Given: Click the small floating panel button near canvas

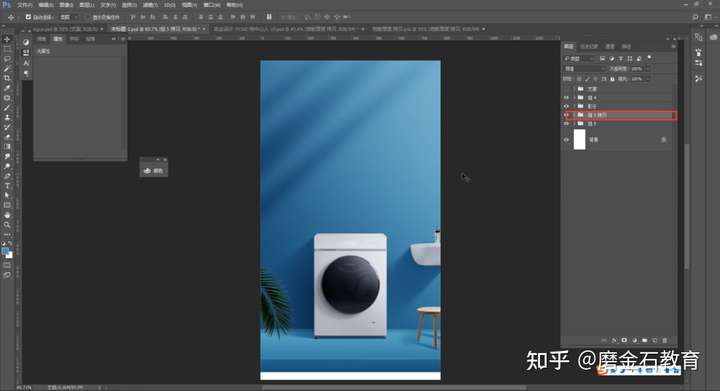Looking at the screenshot, I should coord(154,171).
